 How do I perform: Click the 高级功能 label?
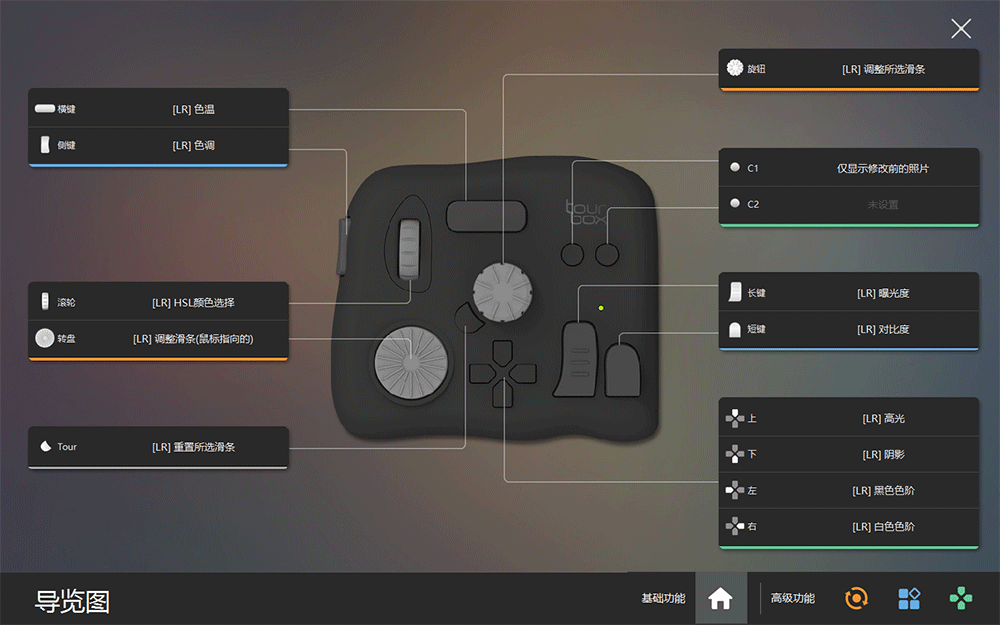pos(793,598)
